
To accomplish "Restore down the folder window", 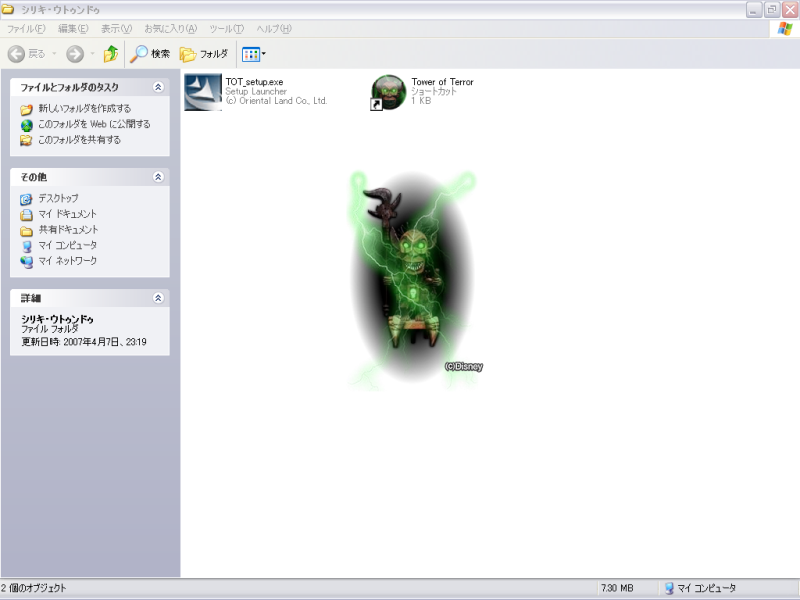I will pos(772,10).
